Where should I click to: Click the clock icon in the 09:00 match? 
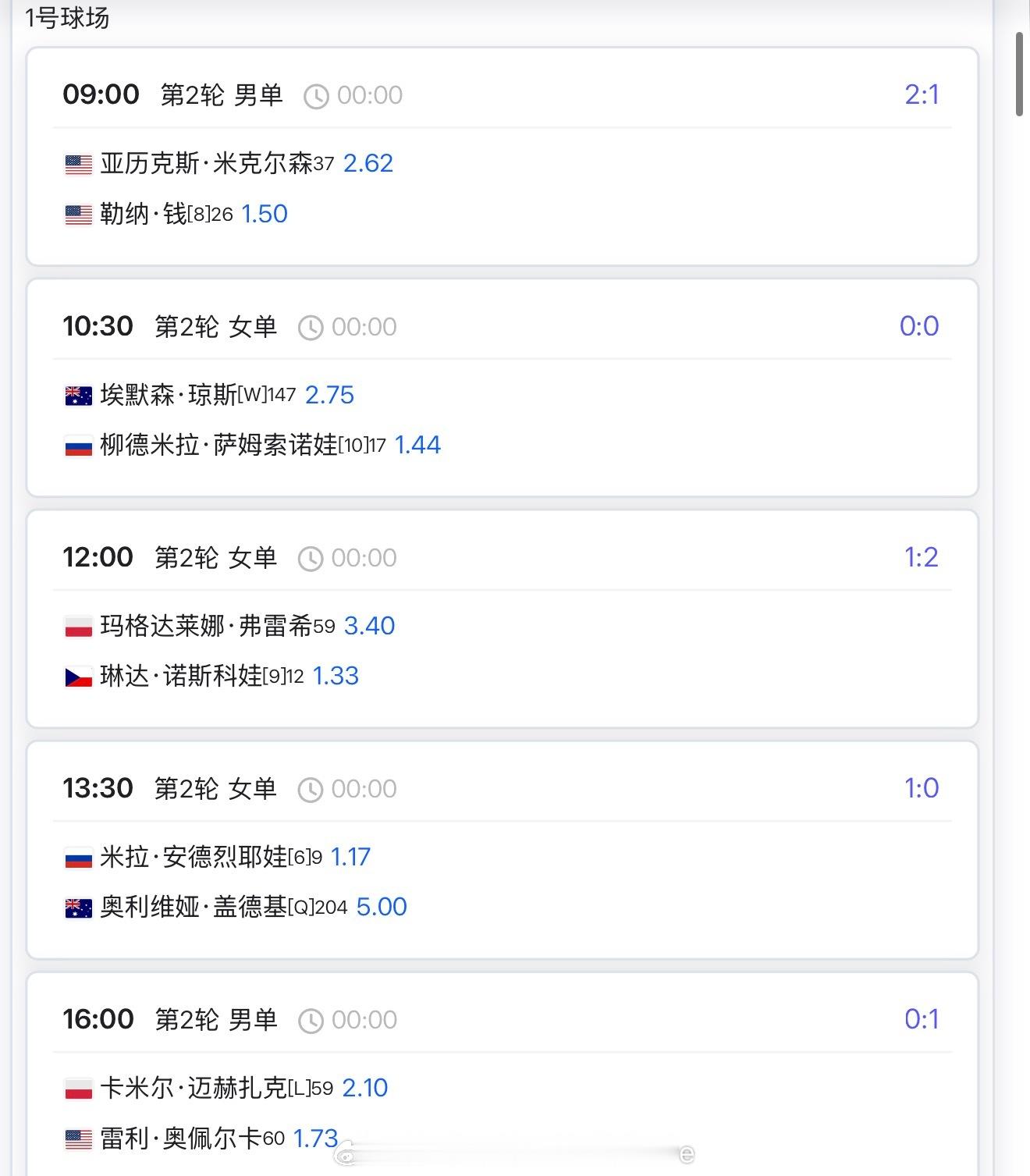[316, 96]
